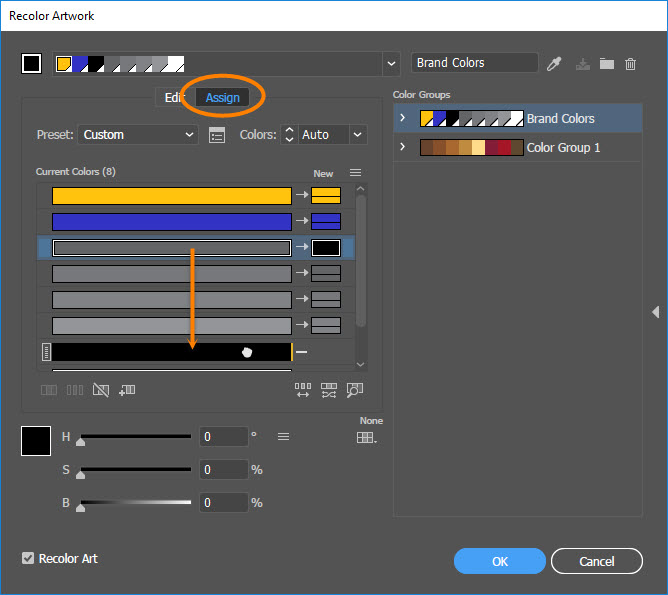668x595 pixels.
Task: Click the eyedropper get colors icon
Action: click(554, 64)
